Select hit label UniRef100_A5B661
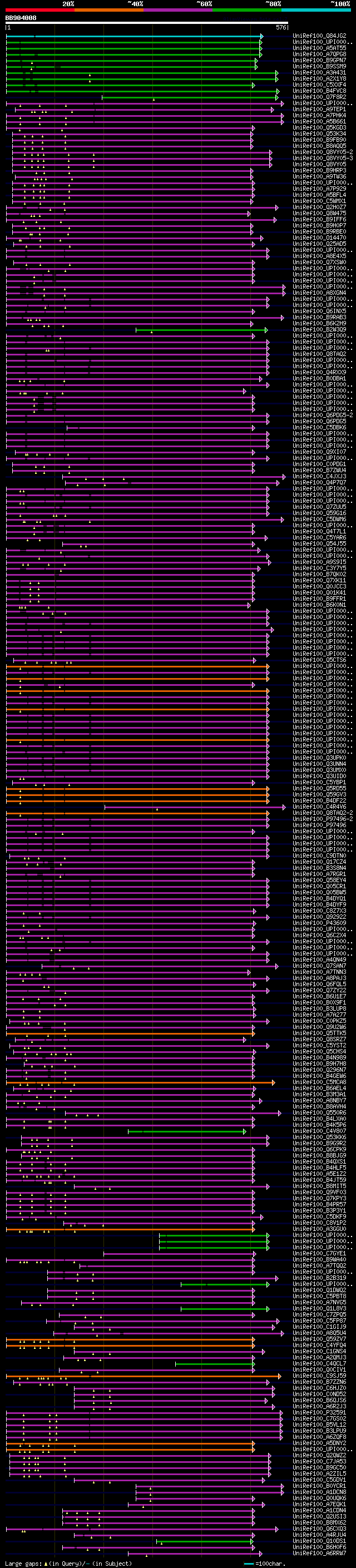Image resolution: width=356 pixels, height=1568 pixels. pyautogui.click(x=319, y=122)
